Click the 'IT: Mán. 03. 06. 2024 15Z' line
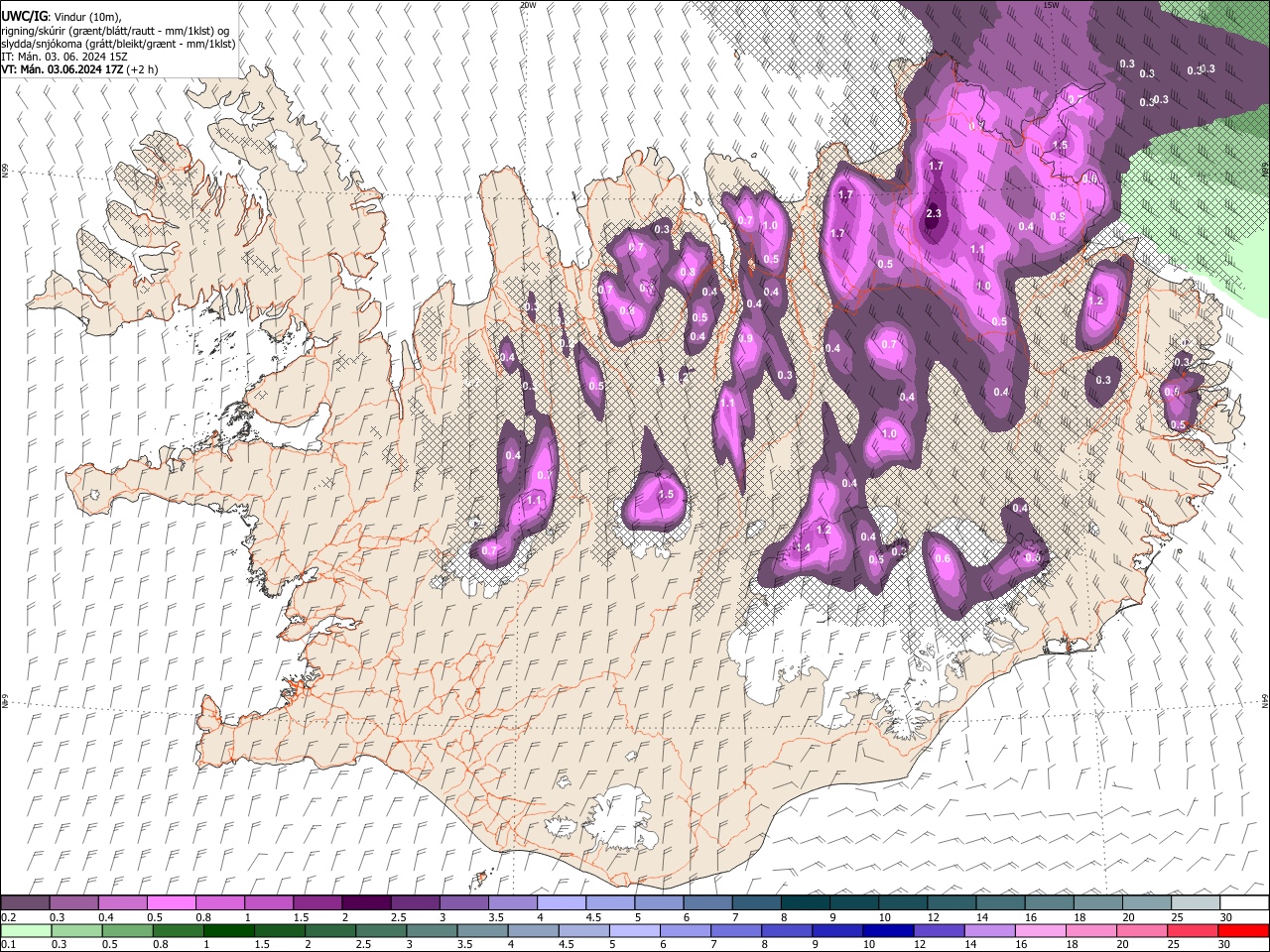The height and width of the screenshot is (952, 1270). coord(64,58)
